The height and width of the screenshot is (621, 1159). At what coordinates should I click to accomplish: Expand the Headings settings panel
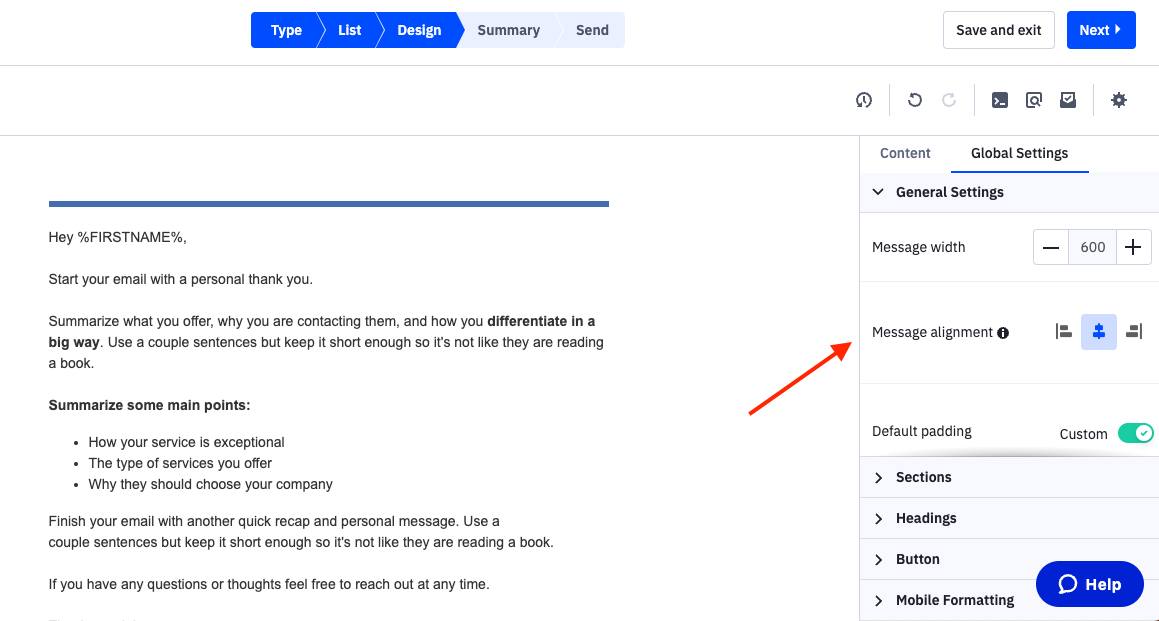925,518
